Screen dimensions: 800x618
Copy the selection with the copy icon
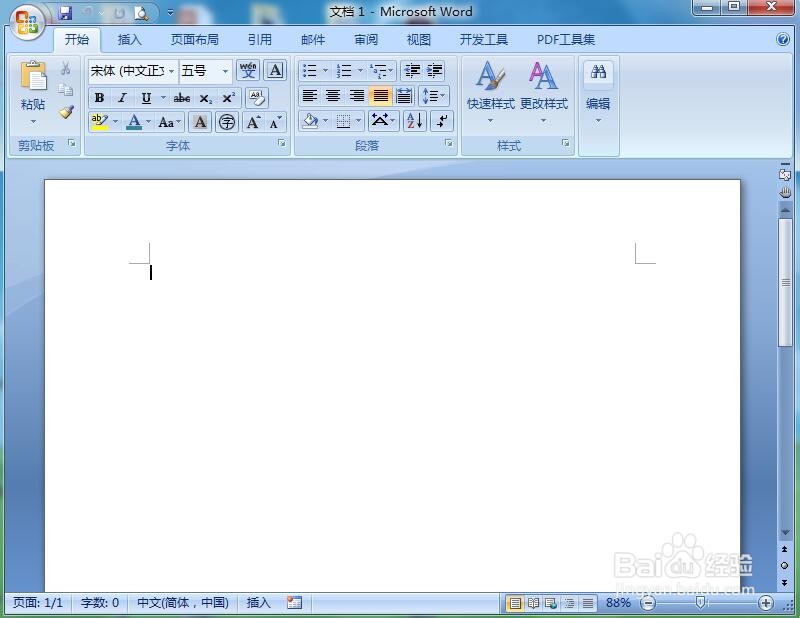click(x=65, y=90)
